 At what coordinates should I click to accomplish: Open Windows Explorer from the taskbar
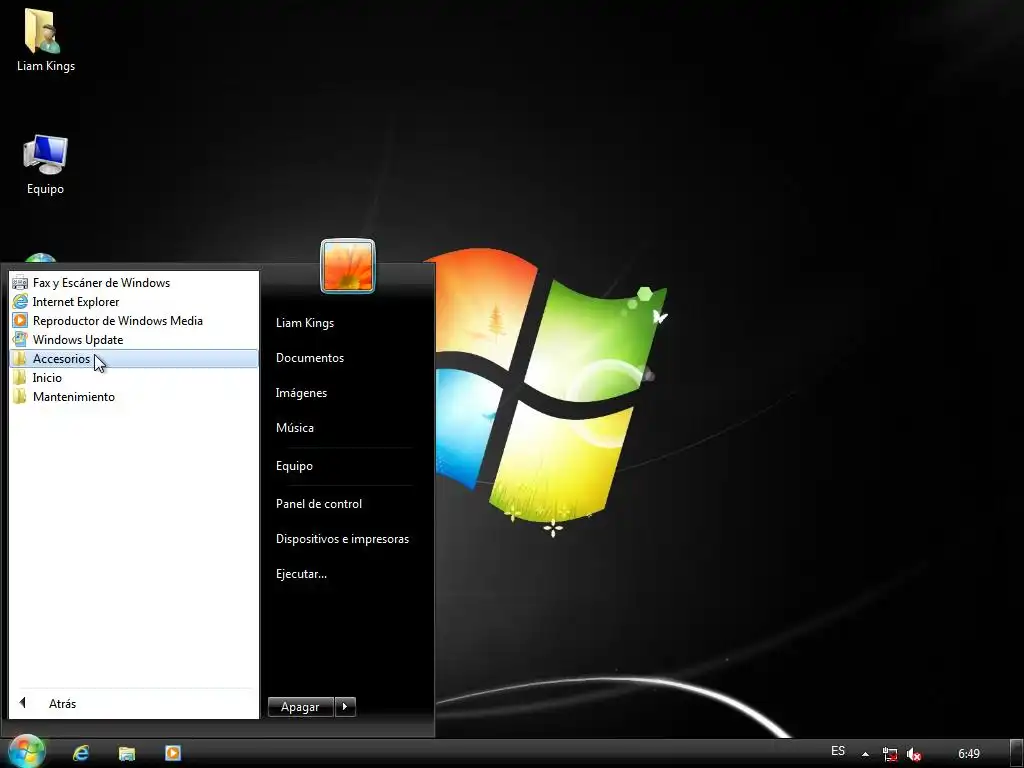[127, 753]
